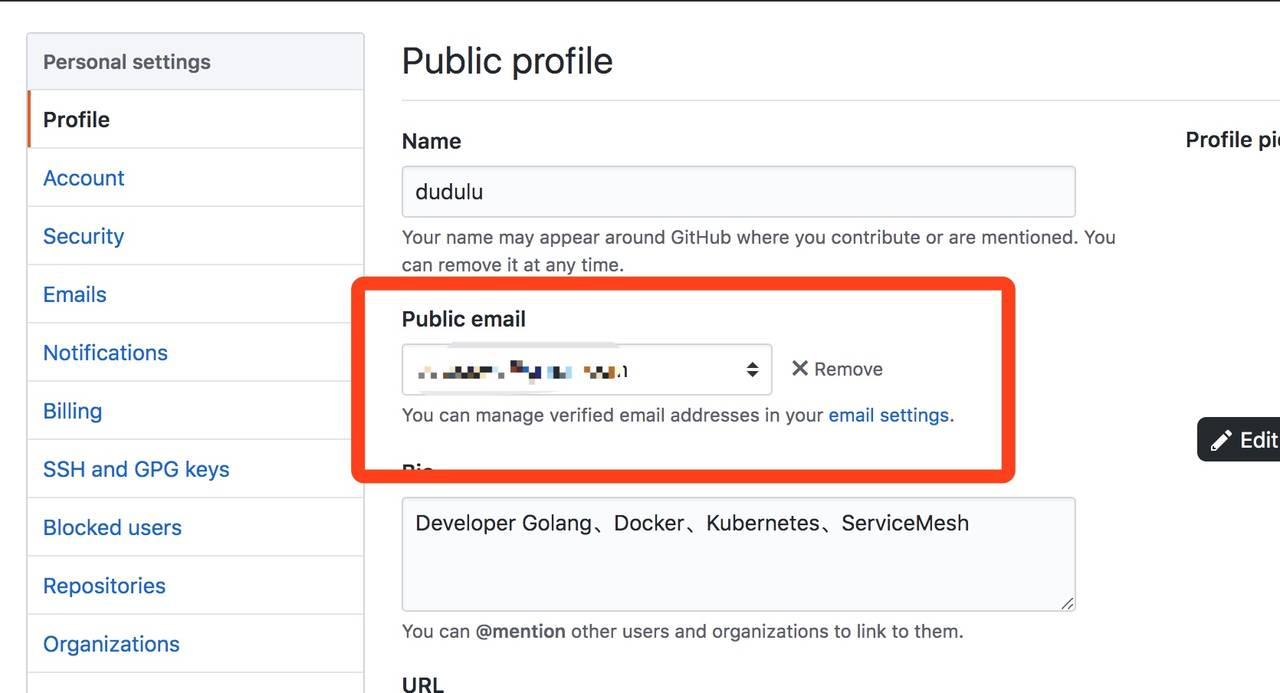Viewport: 1280px width, 693px height.
Task: Open the Profile settings tab
Action: [x=77, y=120]
